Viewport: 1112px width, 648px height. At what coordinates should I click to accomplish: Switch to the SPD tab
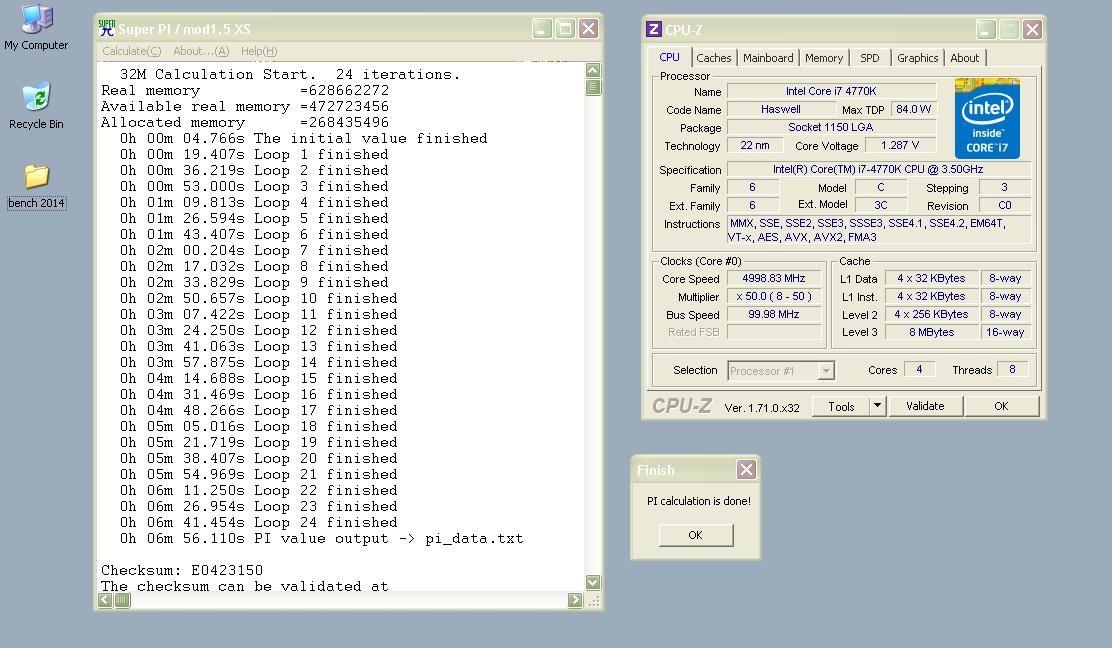(x=869, y=58)
